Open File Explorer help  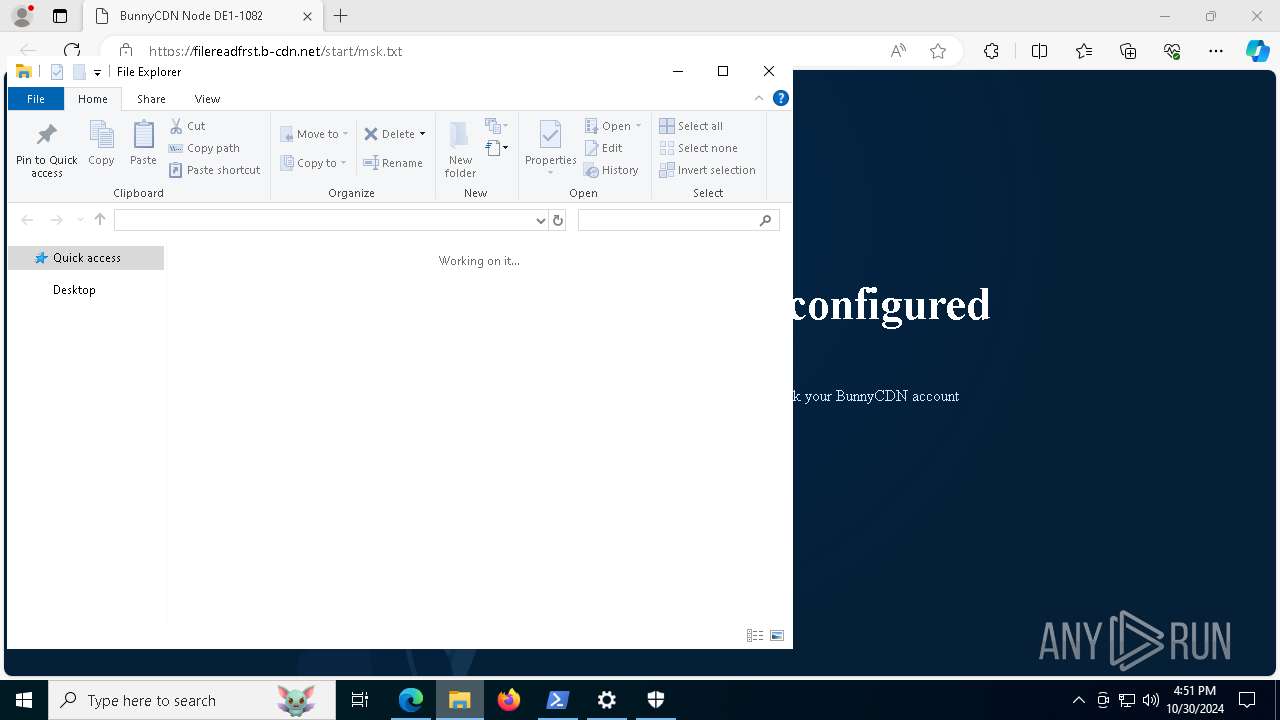(x=781, y=98)
